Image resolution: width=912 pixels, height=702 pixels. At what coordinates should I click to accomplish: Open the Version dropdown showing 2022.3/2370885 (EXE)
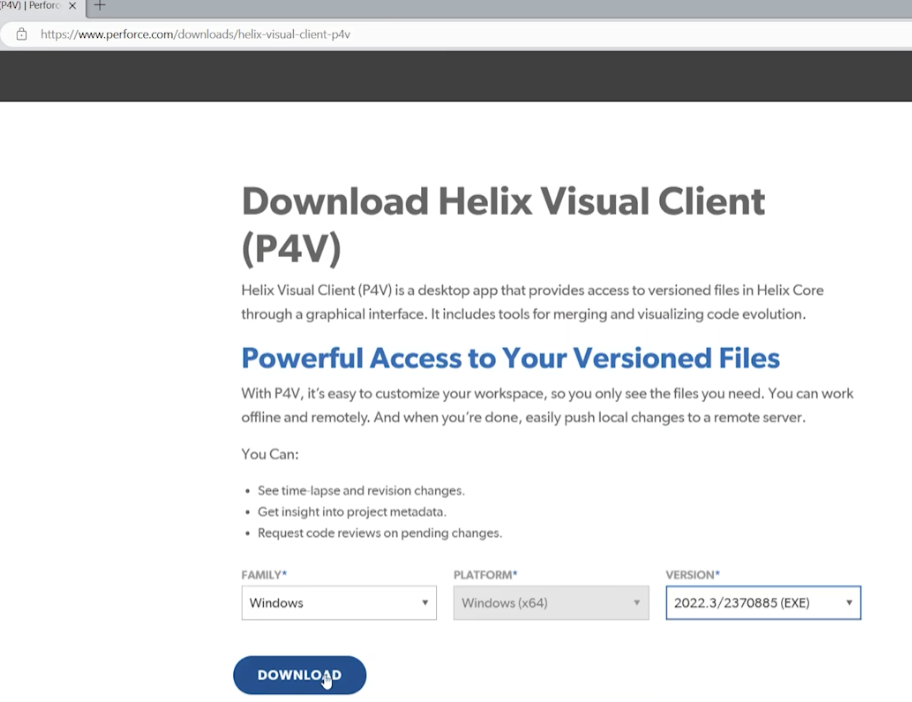pos(763,603)
